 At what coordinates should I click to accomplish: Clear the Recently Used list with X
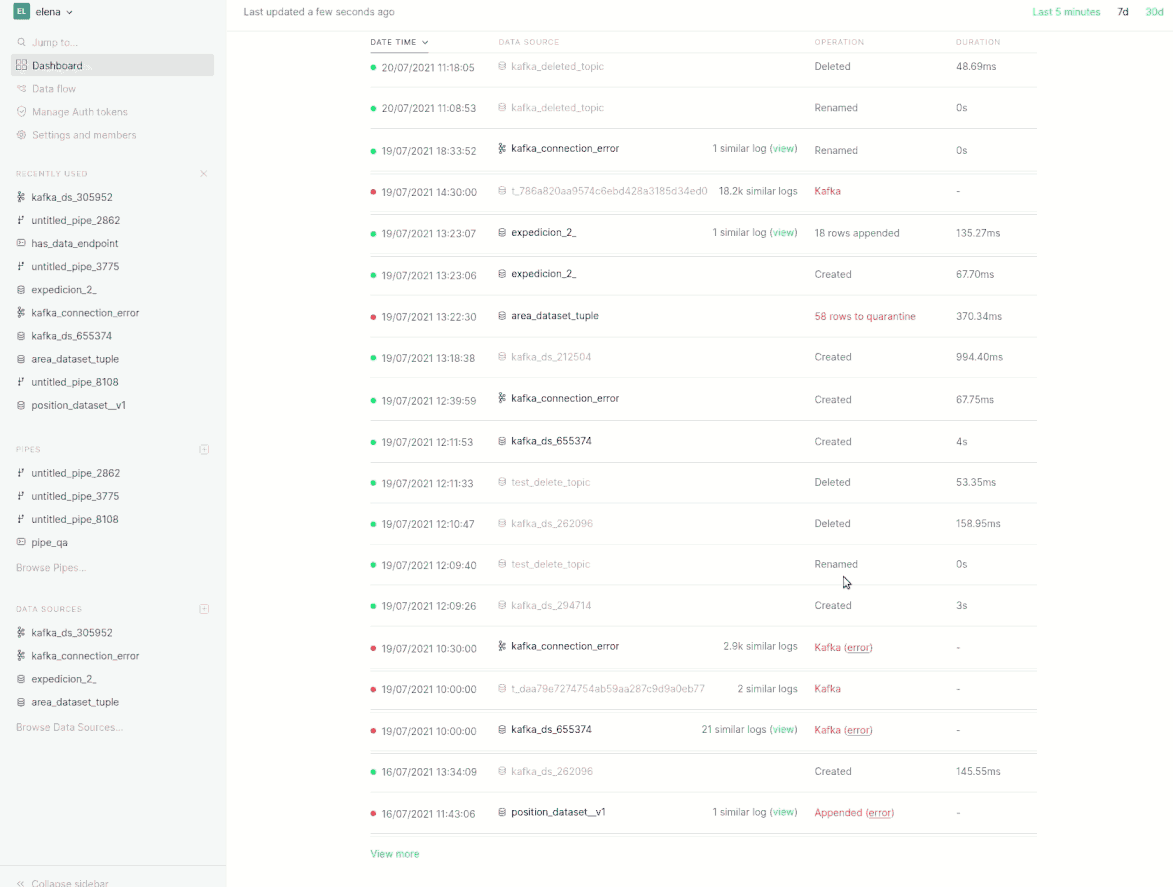(204, 174)
